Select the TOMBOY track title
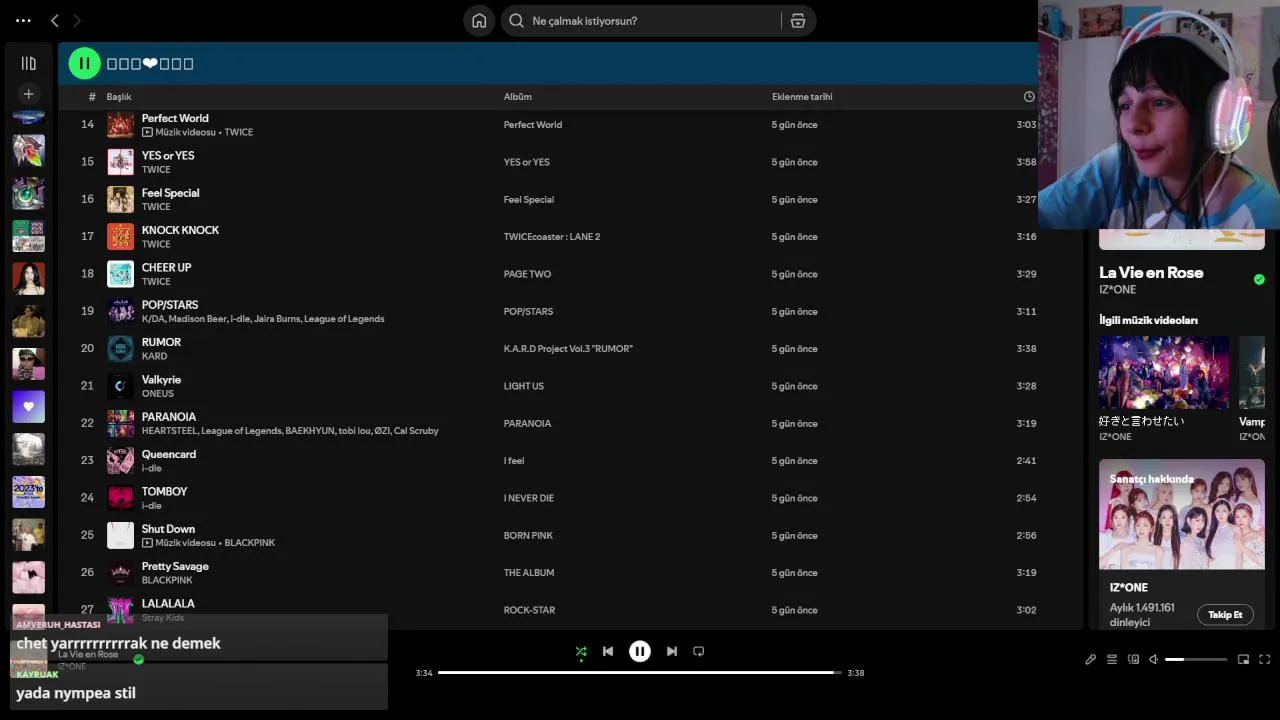 click(164, 491)
